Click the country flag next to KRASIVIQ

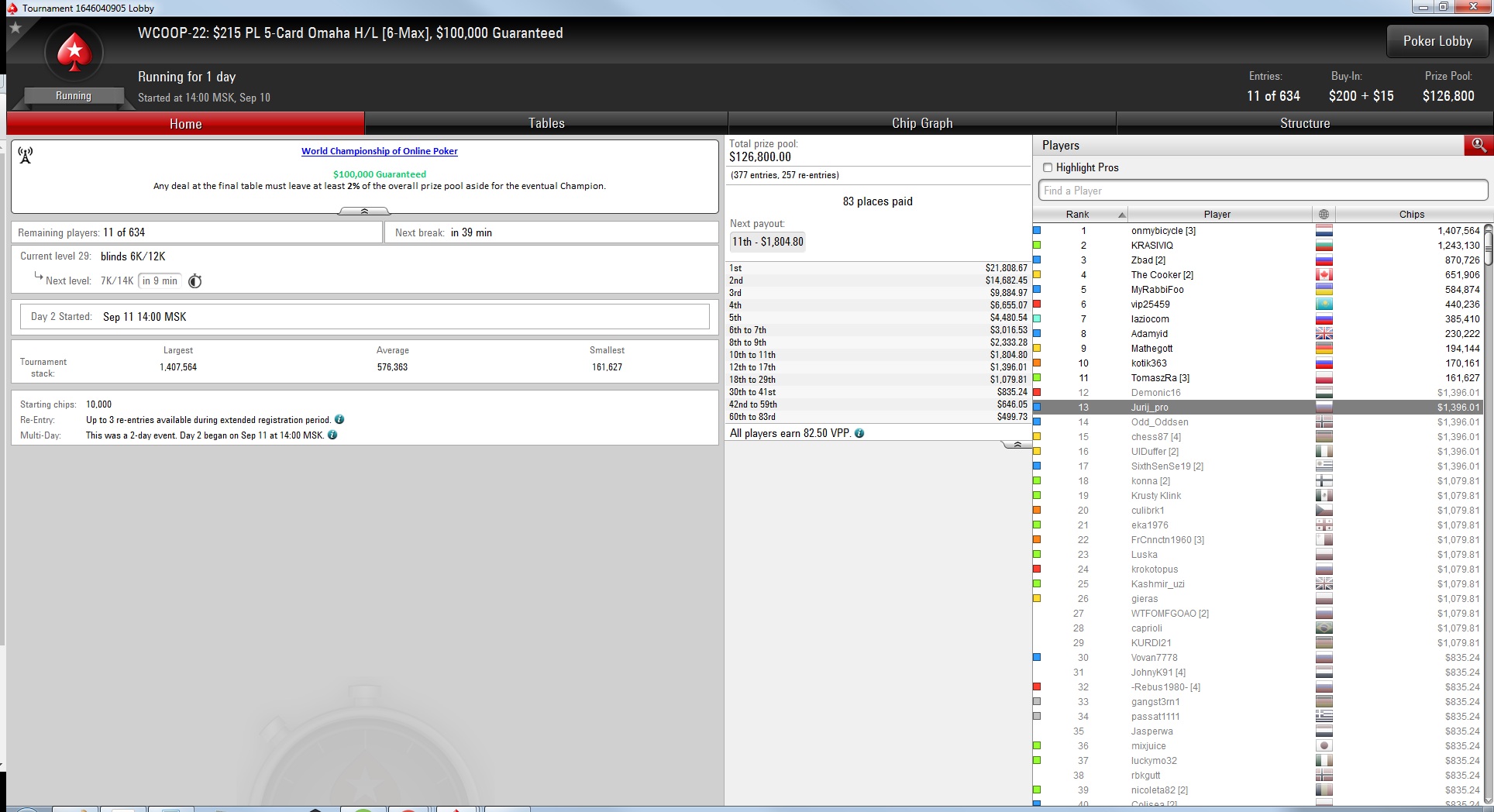(x=1324, y=246)
